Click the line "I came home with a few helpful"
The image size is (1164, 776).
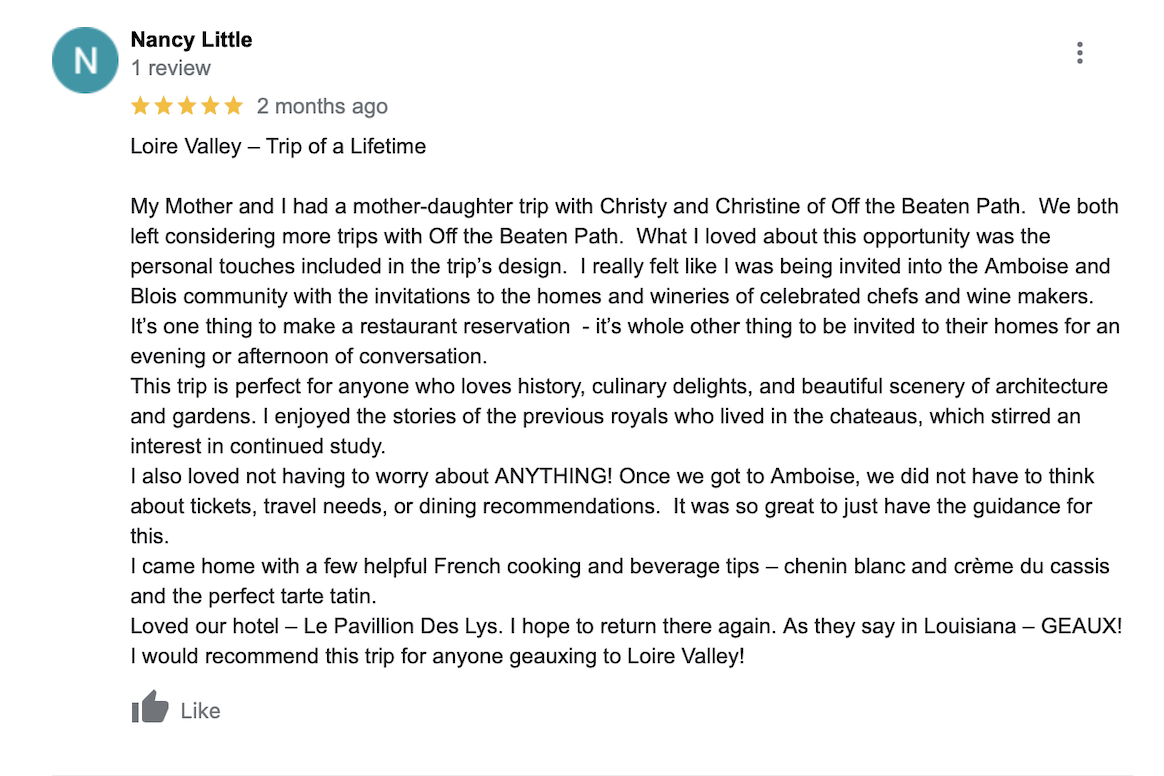620,566
